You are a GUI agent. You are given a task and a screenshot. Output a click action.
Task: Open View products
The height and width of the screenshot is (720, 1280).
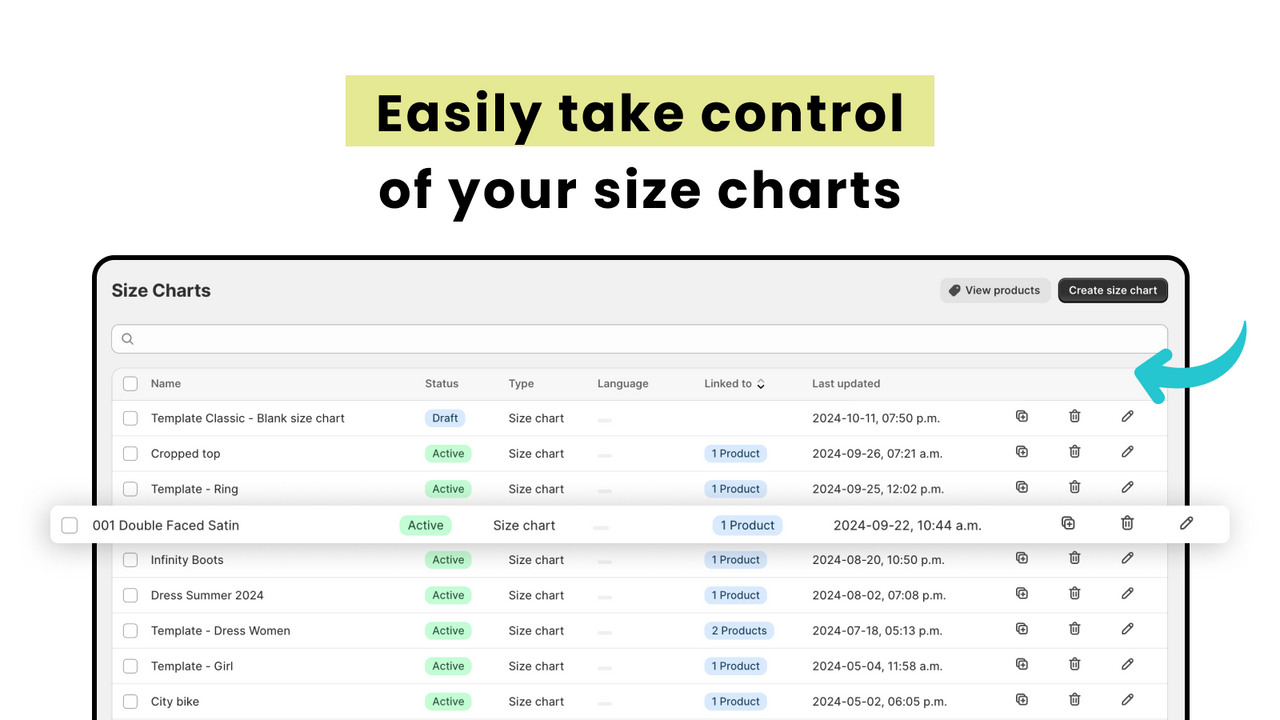click(x=994, y=290)
